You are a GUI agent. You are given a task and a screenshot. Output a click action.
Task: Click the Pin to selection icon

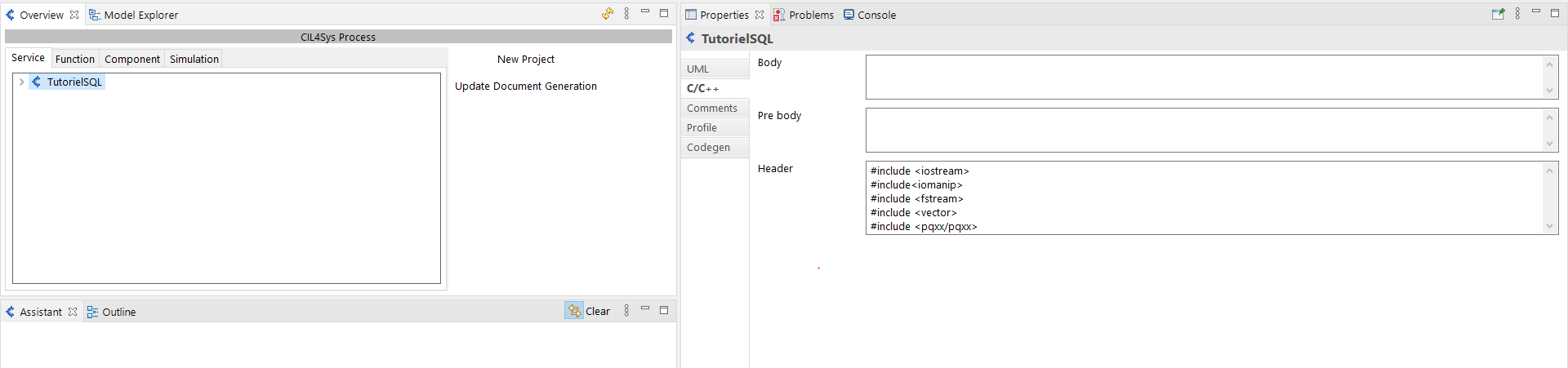pyautogui.click(x=1498, y=14)
